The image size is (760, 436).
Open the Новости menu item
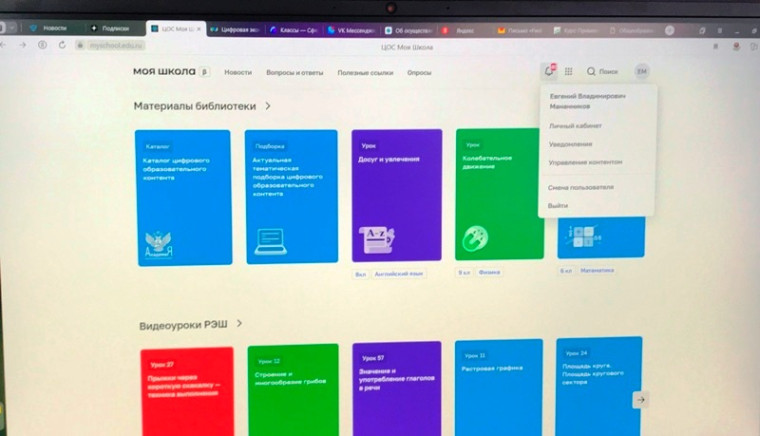[238, 72]
